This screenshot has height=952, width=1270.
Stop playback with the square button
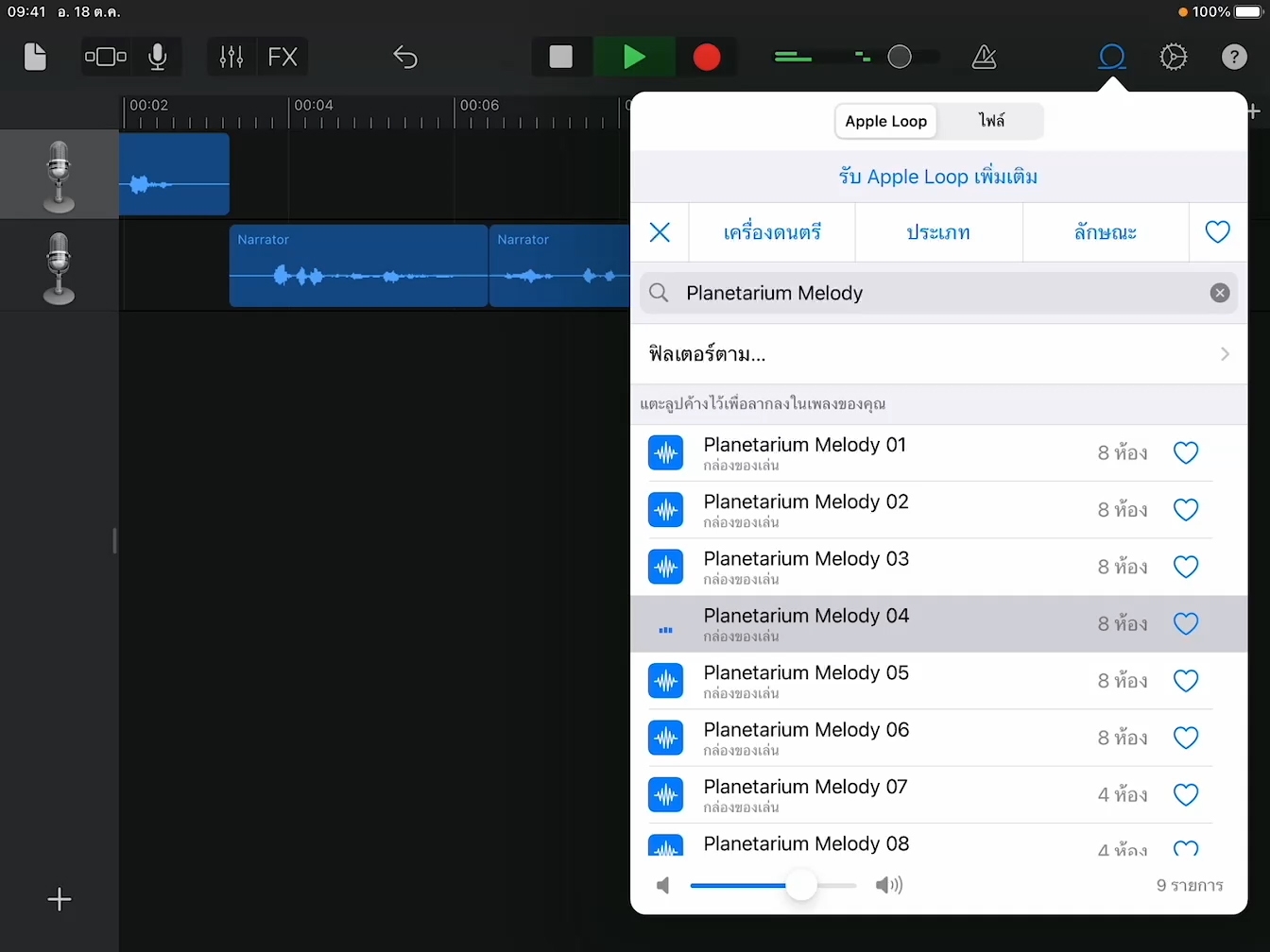coord(561,57)
